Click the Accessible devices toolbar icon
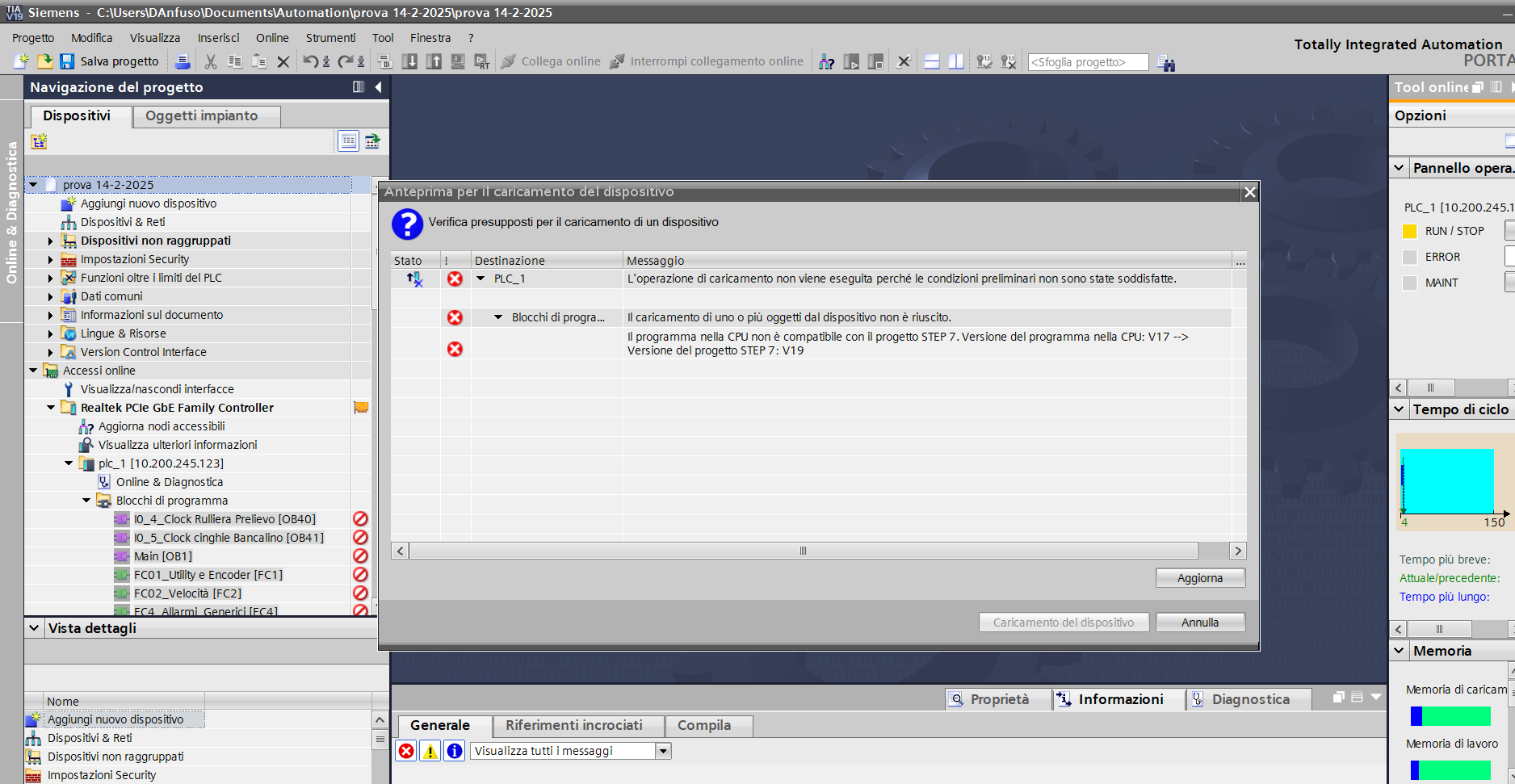The image size is (1515, 784). pyautogui.click(x=826, y=61)
